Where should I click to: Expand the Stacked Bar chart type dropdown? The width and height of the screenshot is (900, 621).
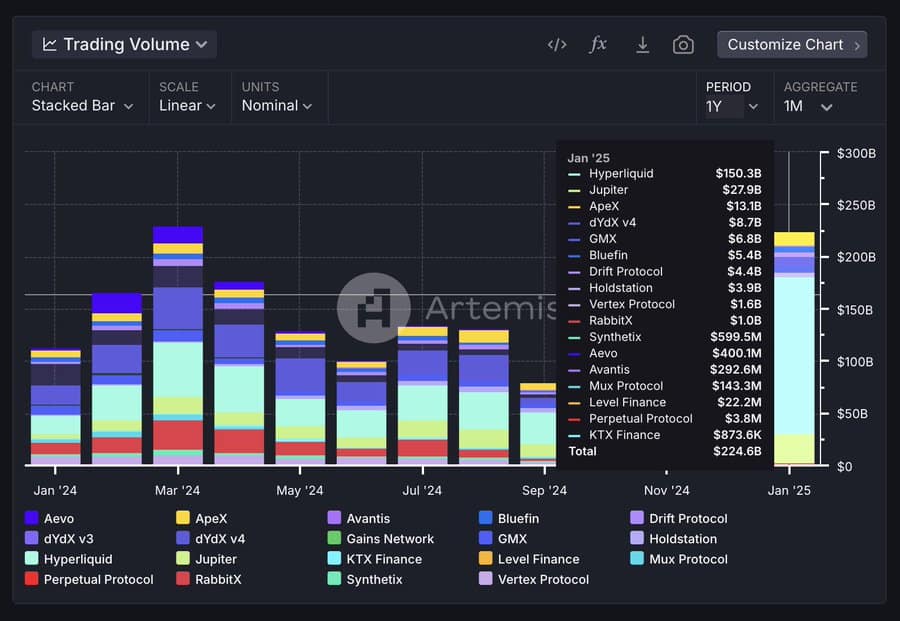[x=82, y=106]
